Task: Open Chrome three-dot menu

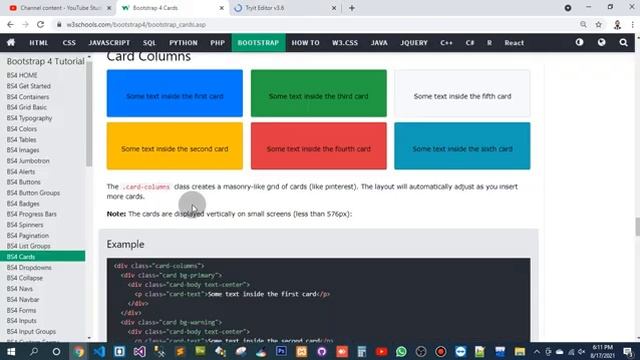Action: [632, 24]
